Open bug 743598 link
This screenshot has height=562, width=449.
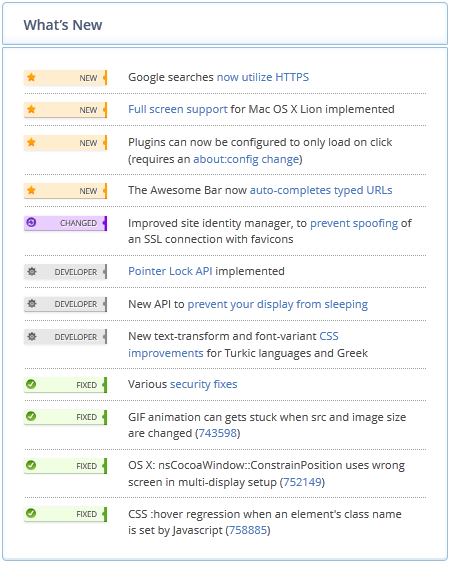pos(218,433)
